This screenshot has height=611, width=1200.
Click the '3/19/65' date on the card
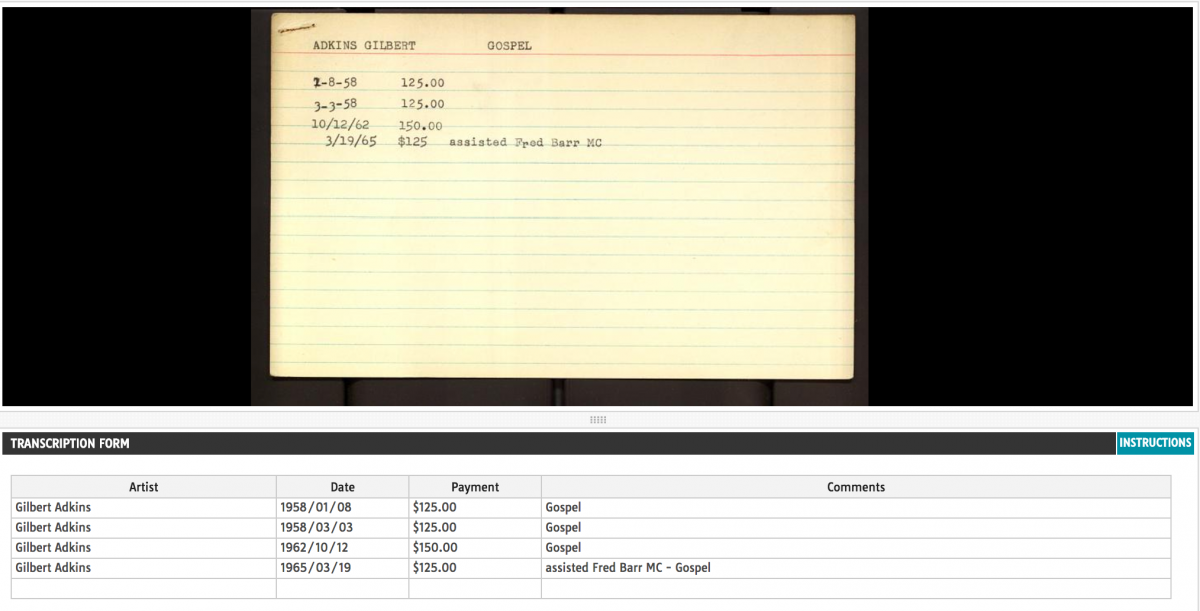pyautogui.click(x=351, y=142)
